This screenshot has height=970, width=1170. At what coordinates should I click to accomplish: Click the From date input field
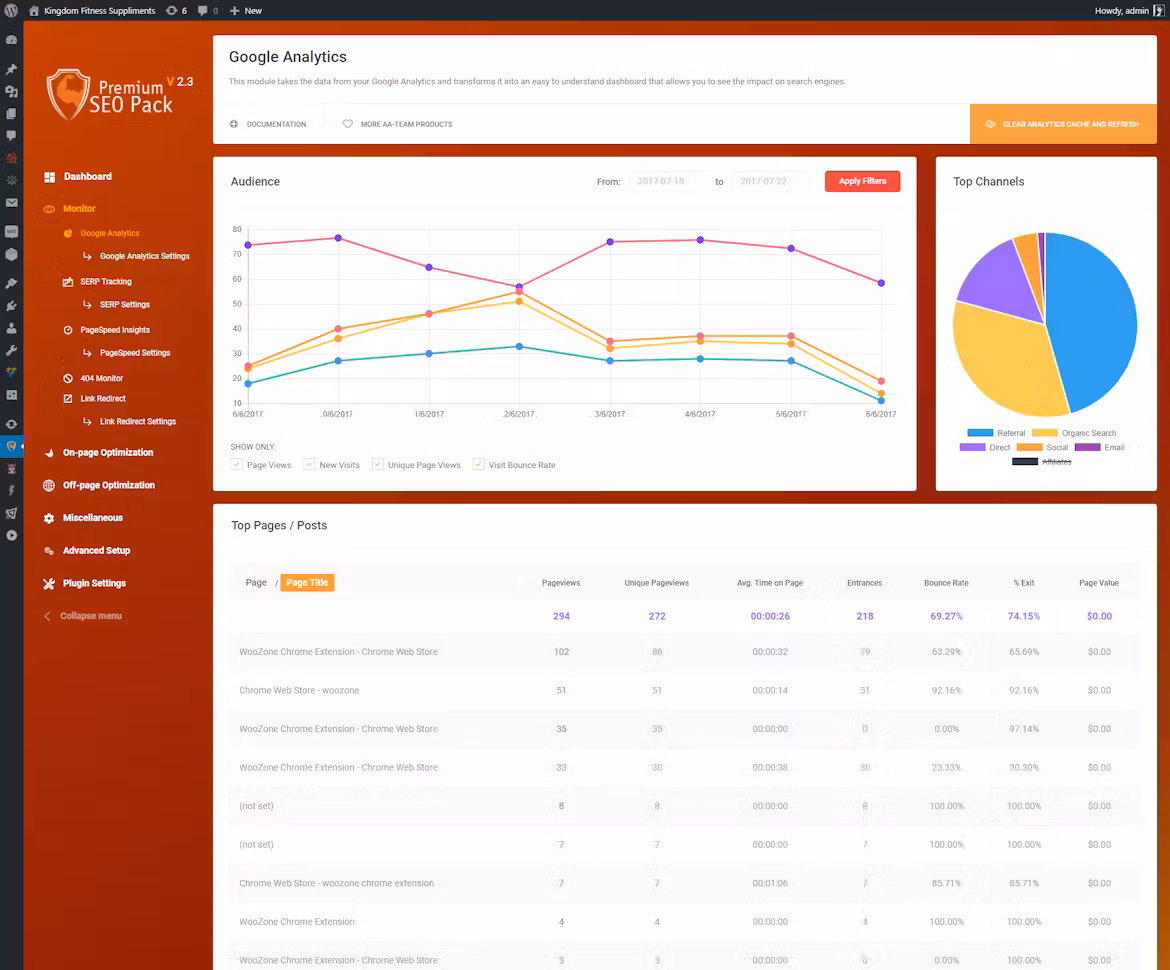(666, 181)
